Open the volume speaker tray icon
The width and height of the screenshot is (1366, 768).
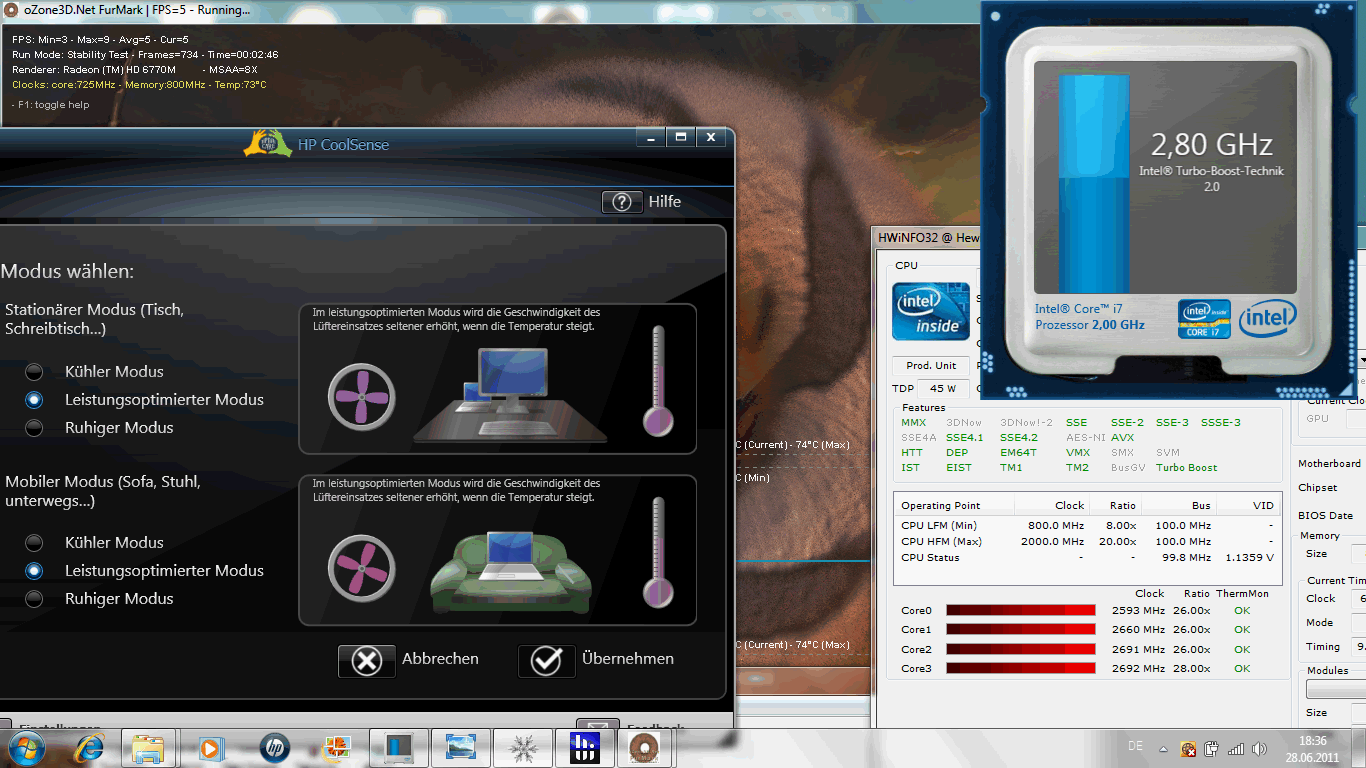pos(1261,748)
